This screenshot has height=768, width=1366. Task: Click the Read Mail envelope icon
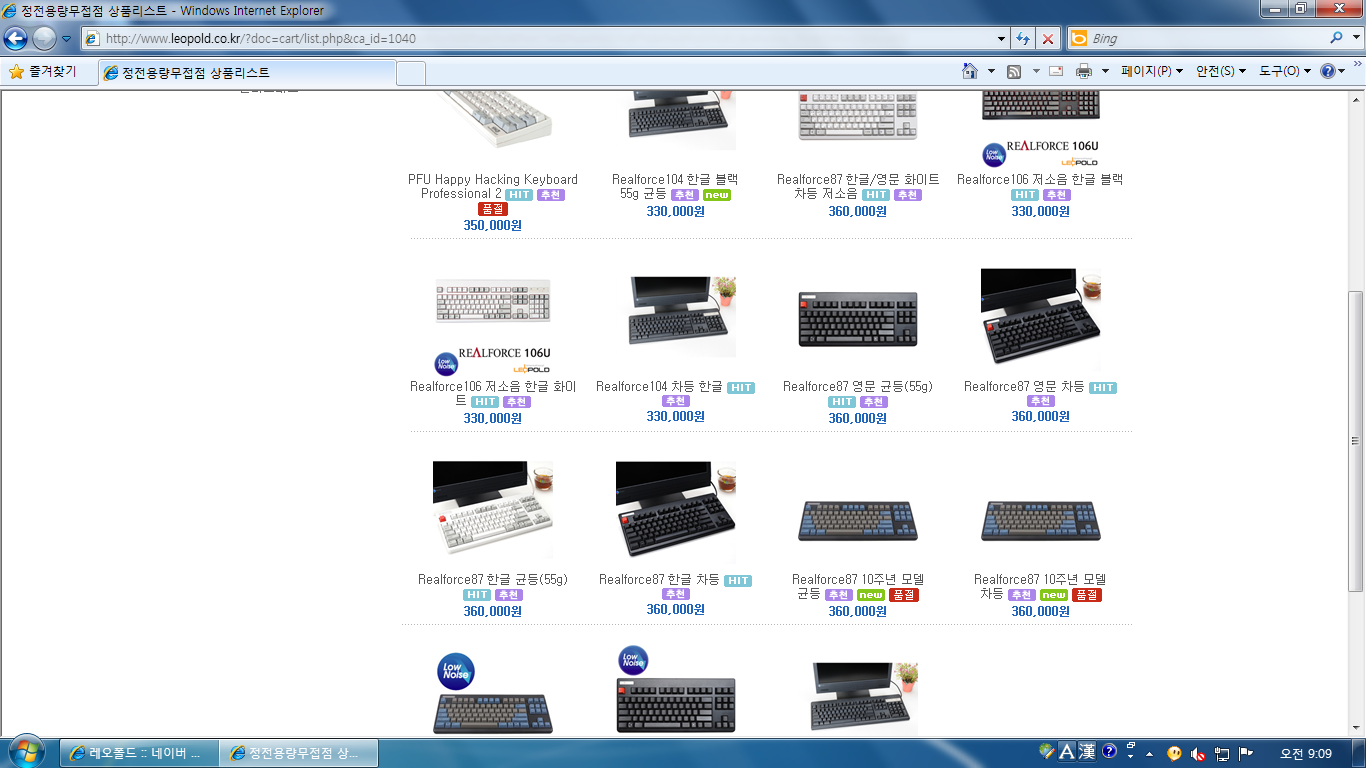(x=1056, y=71)
